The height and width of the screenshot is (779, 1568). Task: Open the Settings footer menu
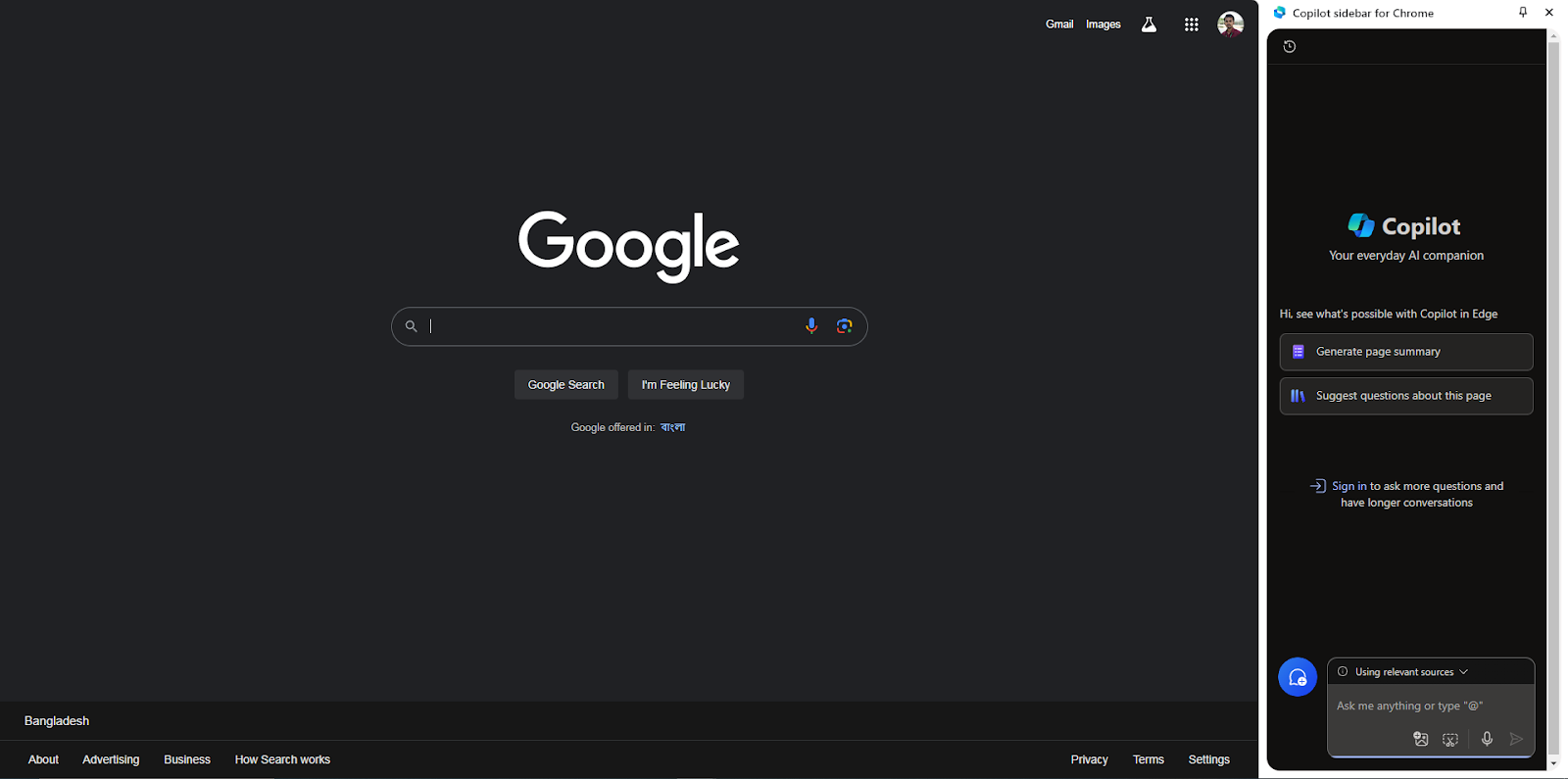tap(1209, 759)
